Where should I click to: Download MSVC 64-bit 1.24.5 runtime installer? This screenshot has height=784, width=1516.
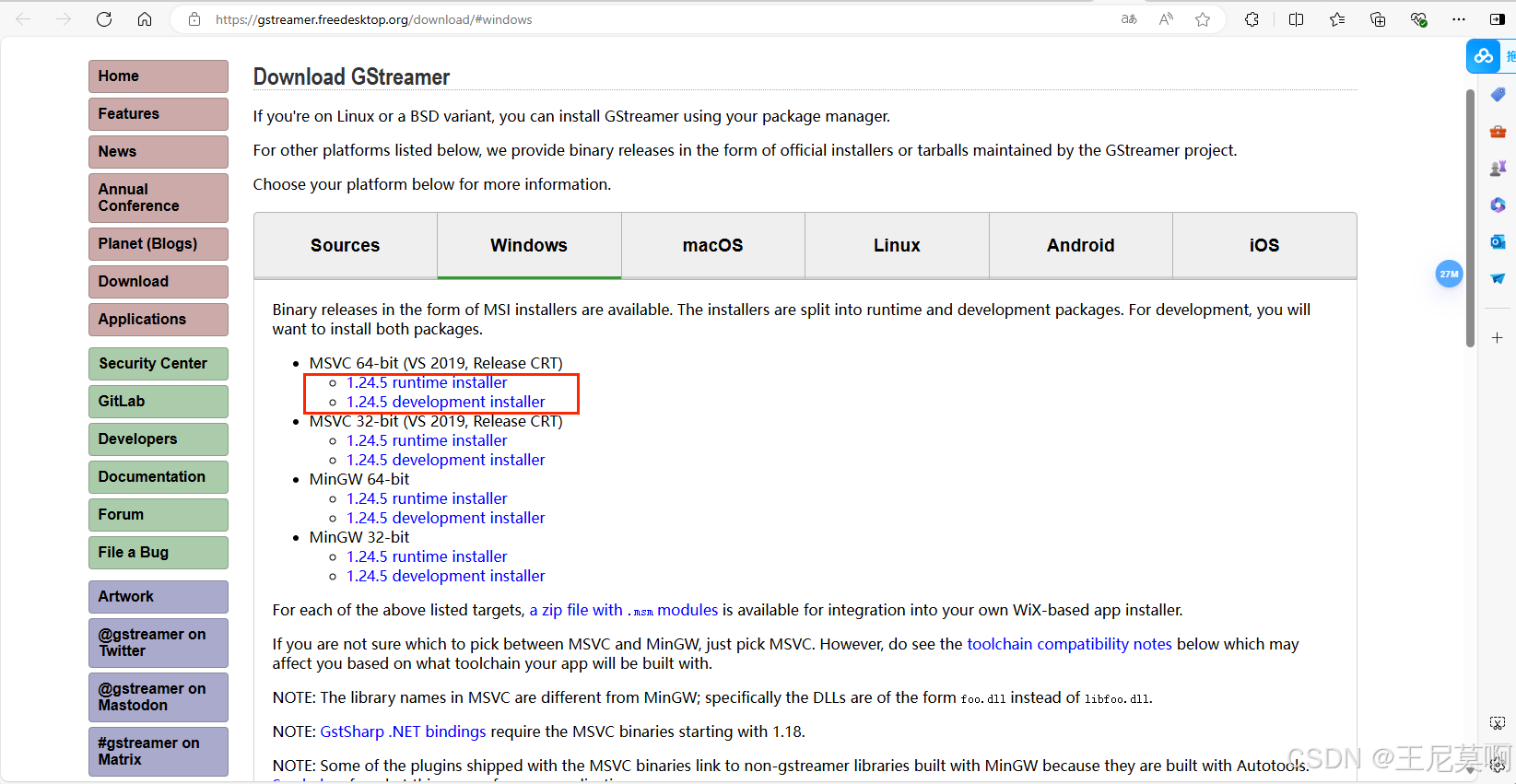pos(427,382)
